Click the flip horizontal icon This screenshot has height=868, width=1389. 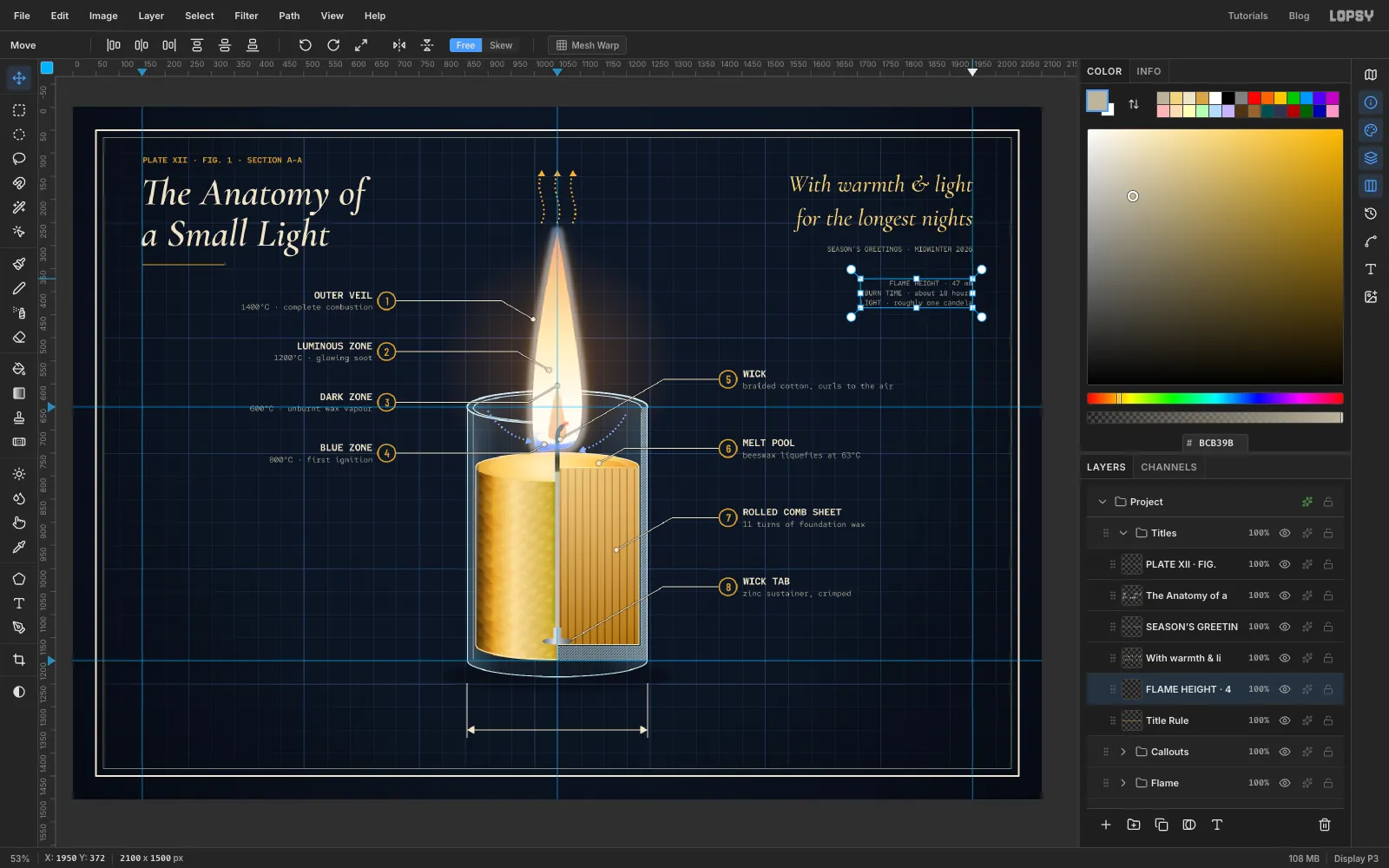[x=399, y=45]
